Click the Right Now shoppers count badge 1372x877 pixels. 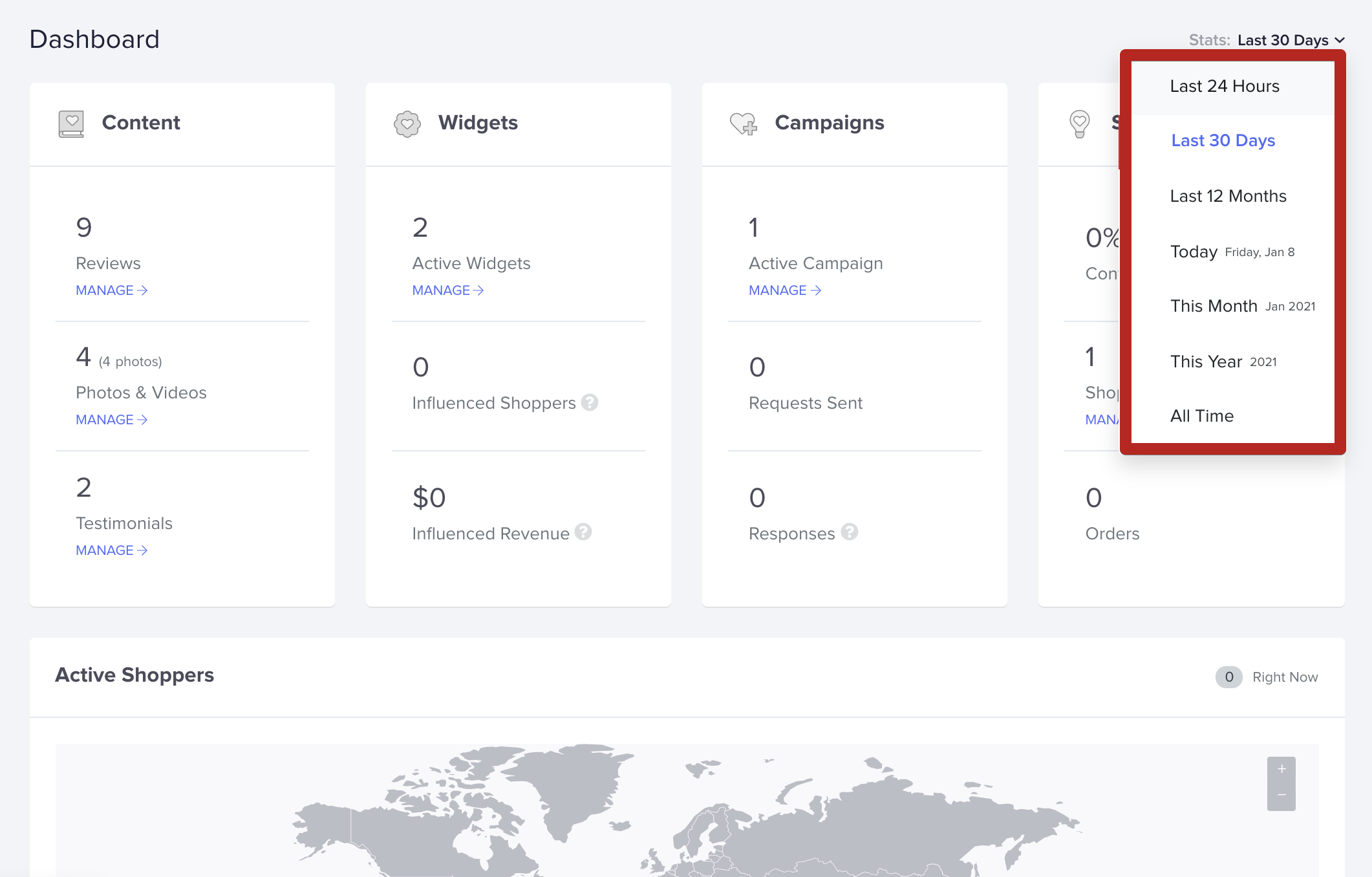(1228, 677)
